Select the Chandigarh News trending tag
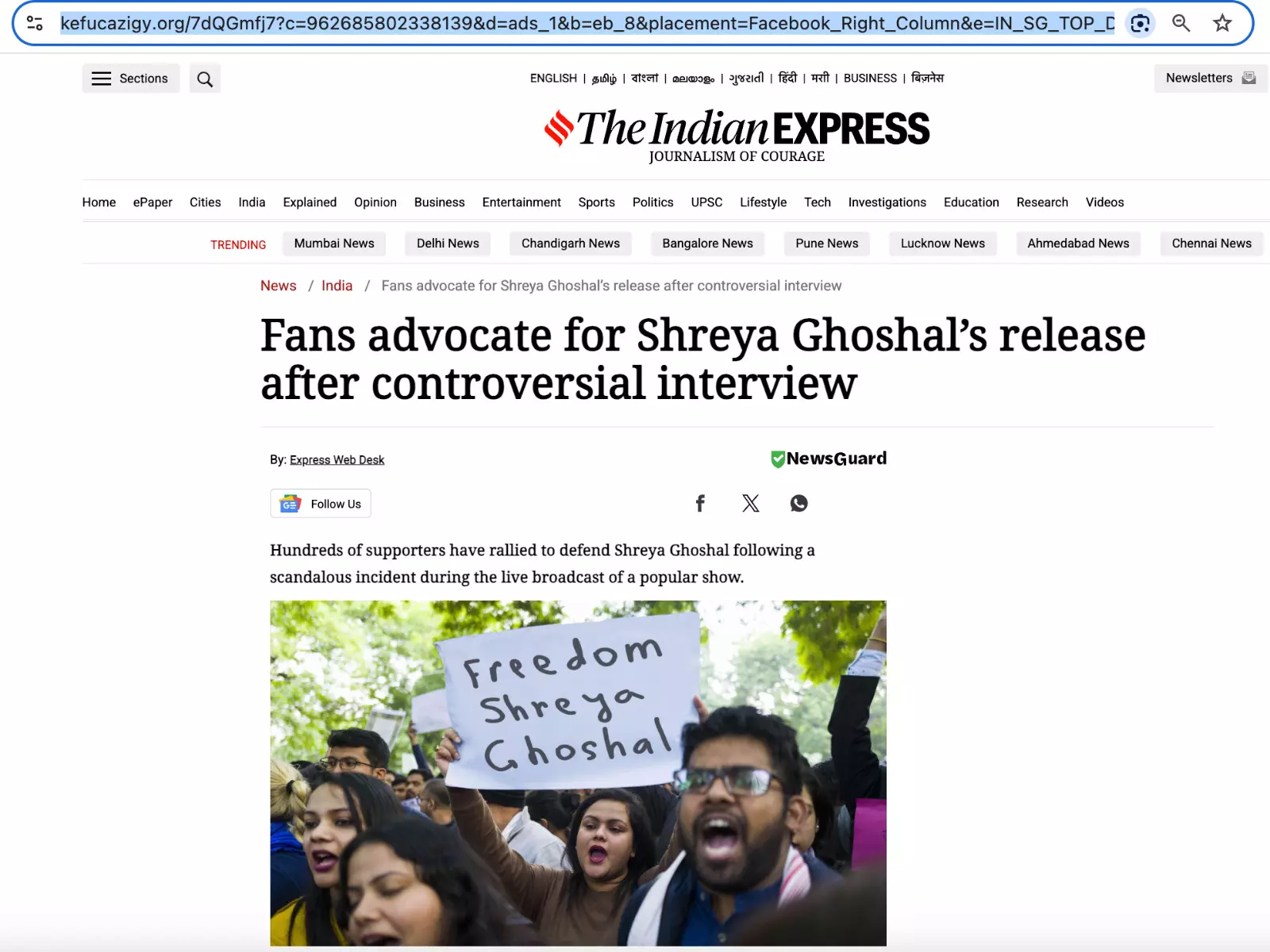1270x952 pixels. pos(571,244)
